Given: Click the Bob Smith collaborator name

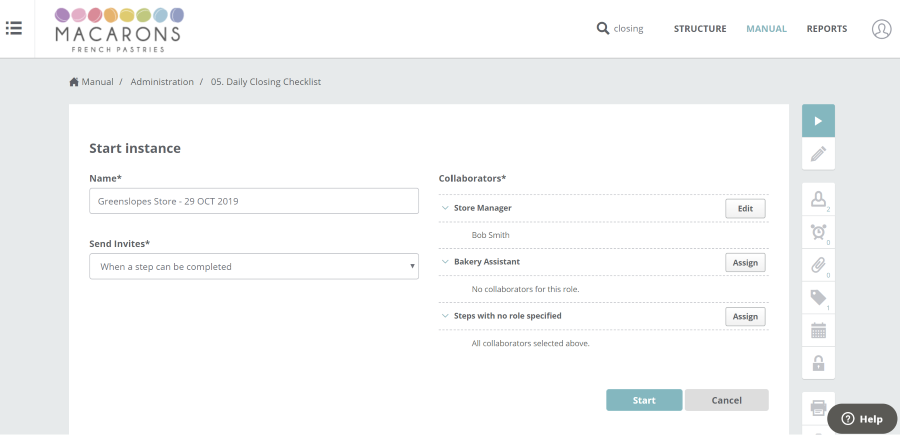Looking at the screenshot, I should 490,235.
